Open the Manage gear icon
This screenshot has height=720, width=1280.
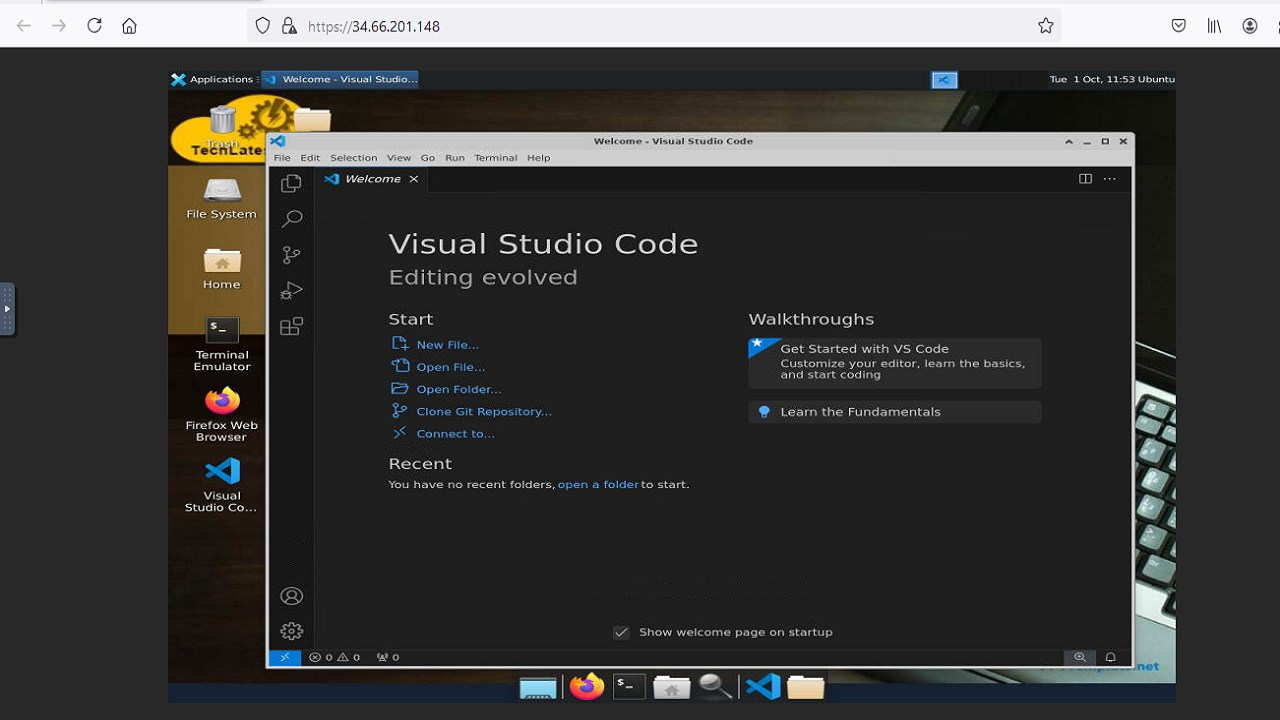point(291,631)
